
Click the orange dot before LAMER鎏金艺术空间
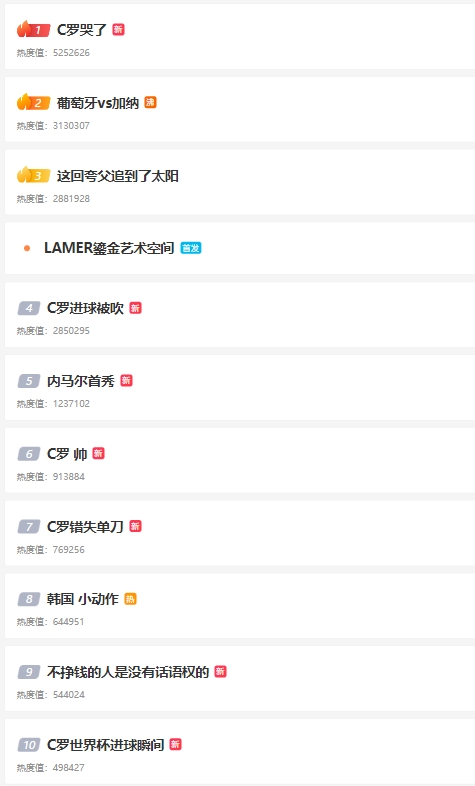pos(27,248)
